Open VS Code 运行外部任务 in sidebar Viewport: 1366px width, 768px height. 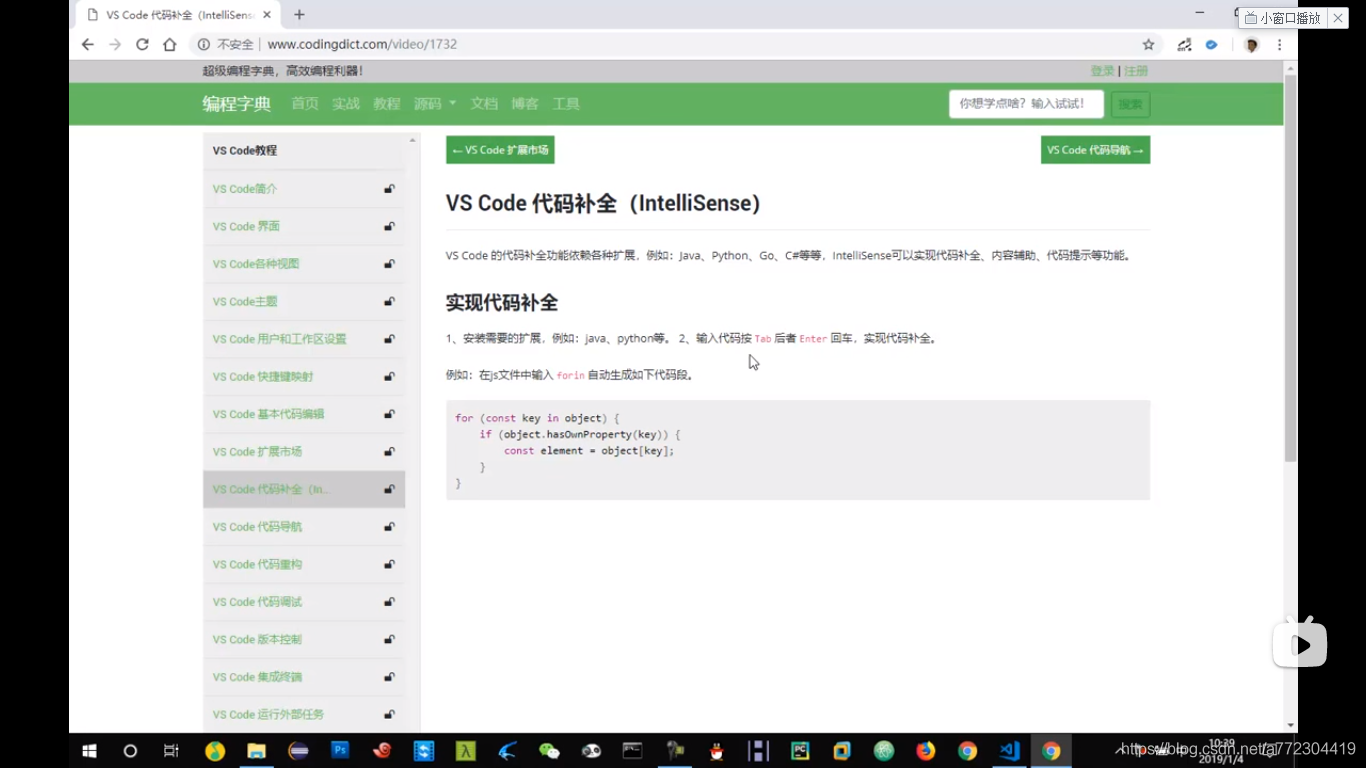click(x=304, y=715)
